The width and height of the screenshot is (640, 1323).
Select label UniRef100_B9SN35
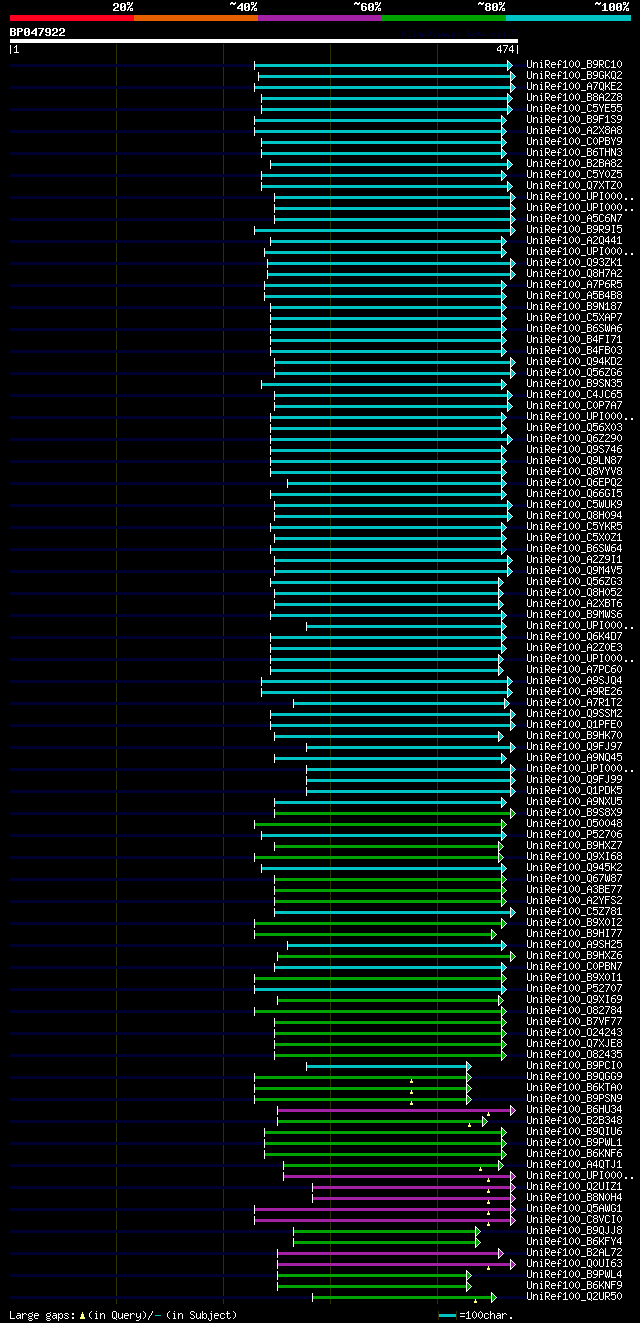tap(574, 384)
